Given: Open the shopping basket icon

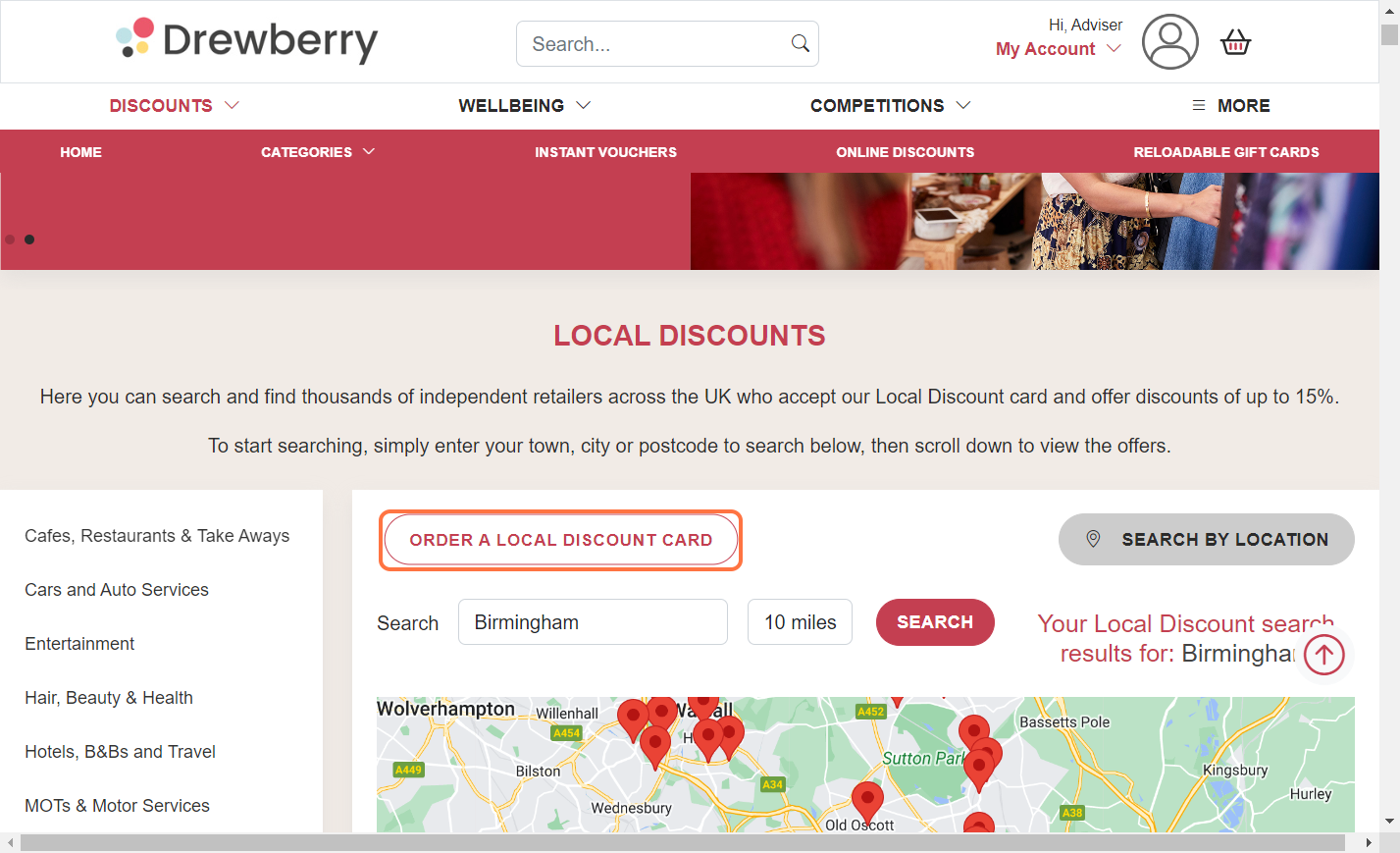Looking at the screenshot, I should pyautogui.click(x=1235, y=42).
